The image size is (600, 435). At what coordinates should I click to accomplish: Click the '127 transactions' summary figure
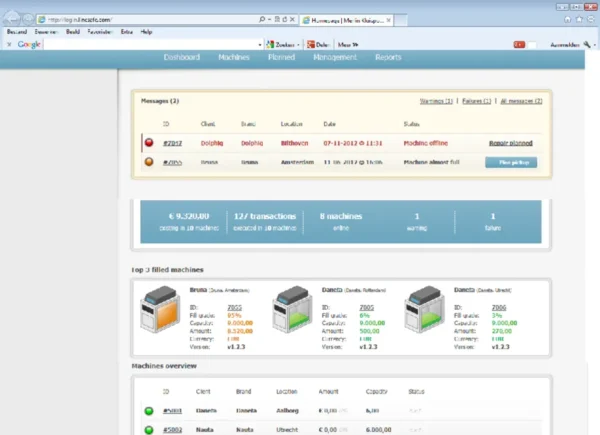click(265, 216)
